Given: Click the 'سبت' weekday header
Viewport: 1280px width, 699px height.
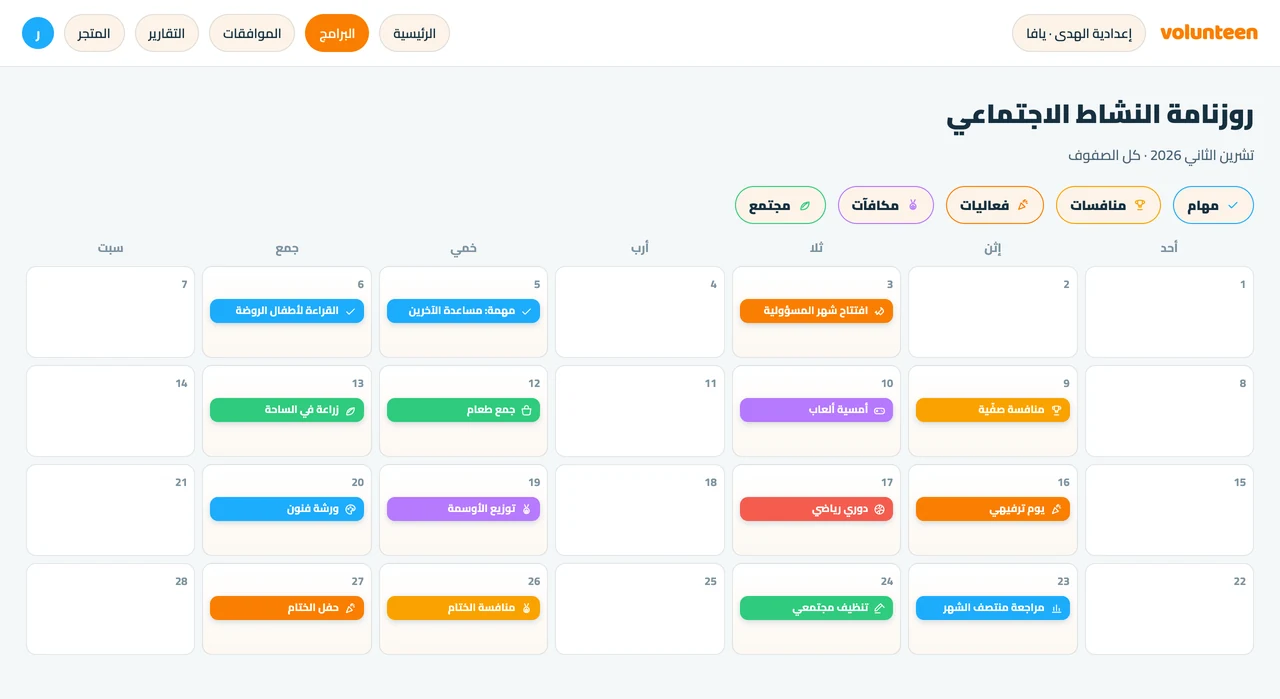Looking at the screenshot, I should [x=110, y=247].
